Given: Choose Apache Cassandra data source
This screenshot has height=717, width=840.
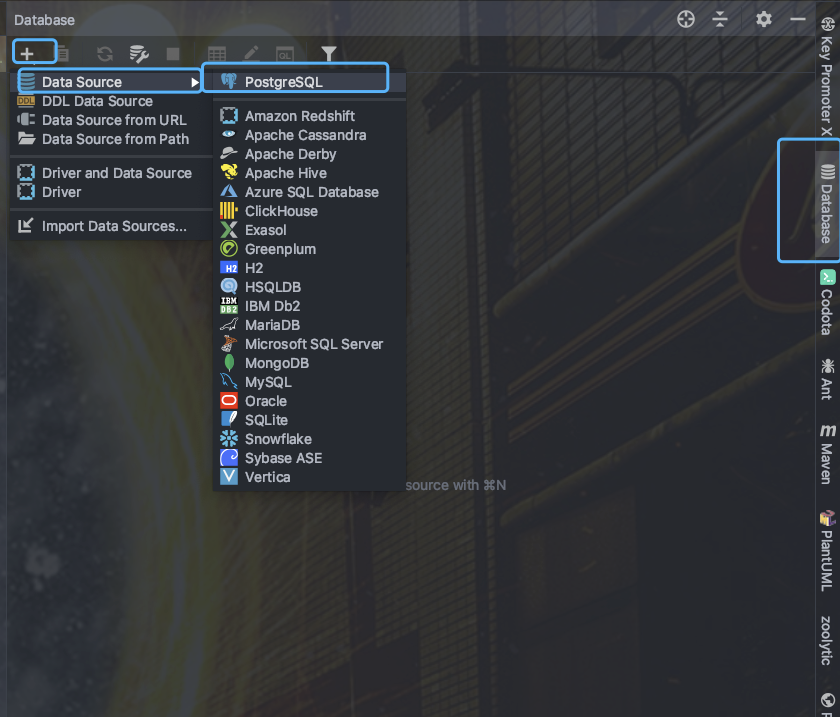Looking at the screenshot, I should point(310,135).
